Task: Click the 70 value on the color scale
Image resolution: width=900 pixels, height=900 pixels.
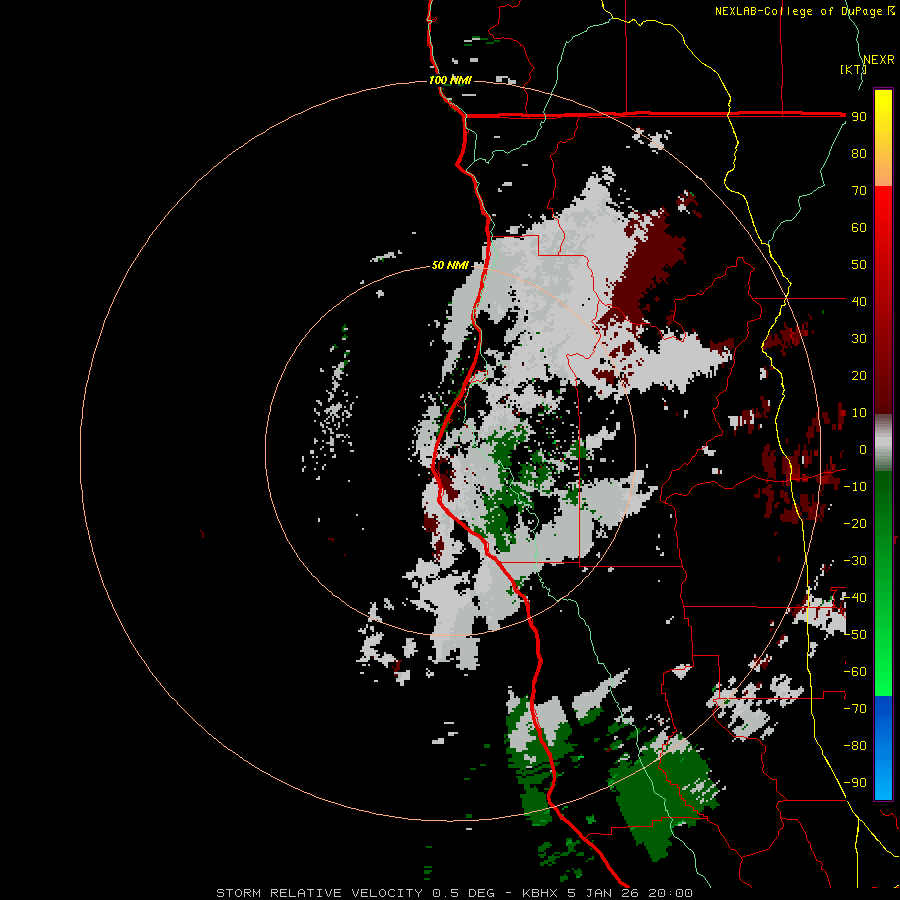Action: click(x=859, y=191)
